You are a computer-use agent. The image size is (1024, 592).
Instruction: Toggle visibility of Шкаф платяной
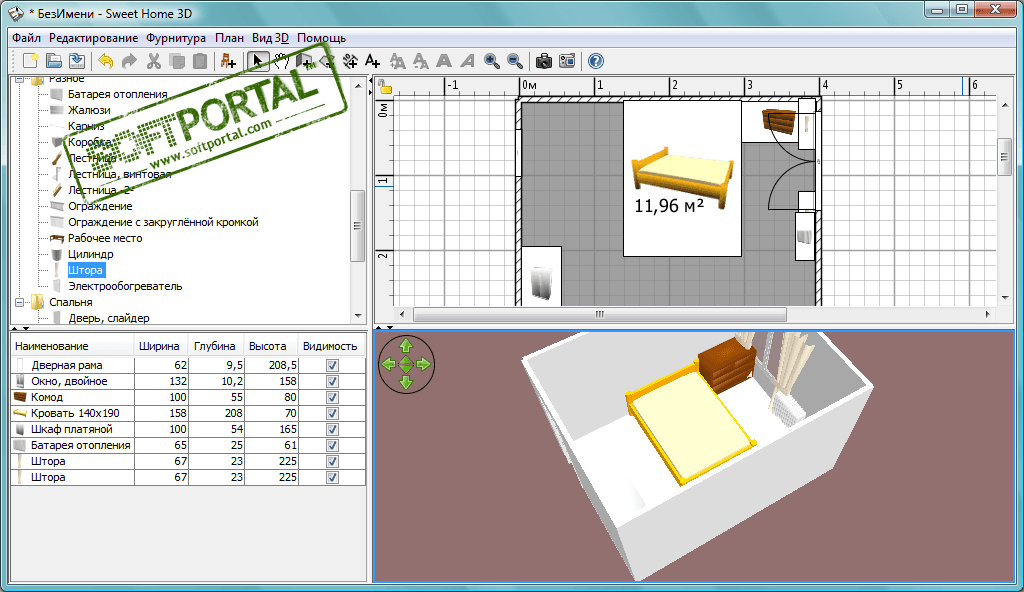point(332,429)
